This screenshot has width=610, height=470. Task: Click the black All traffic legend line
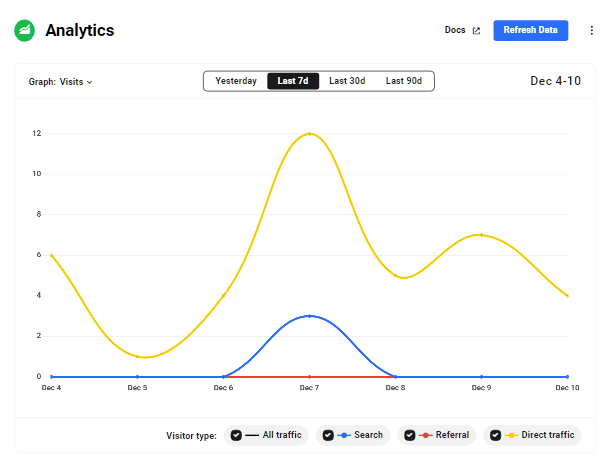pos(252,435)
